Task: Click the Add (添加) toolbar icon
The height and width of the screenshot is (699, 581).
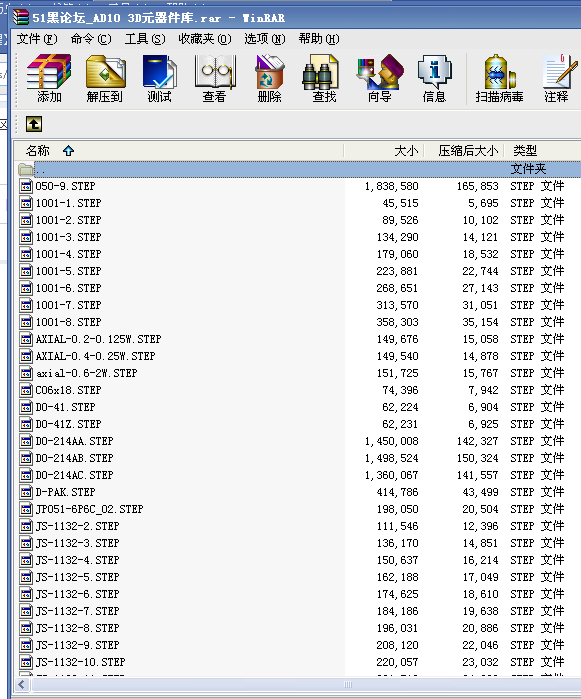Action: coord(49,78)
